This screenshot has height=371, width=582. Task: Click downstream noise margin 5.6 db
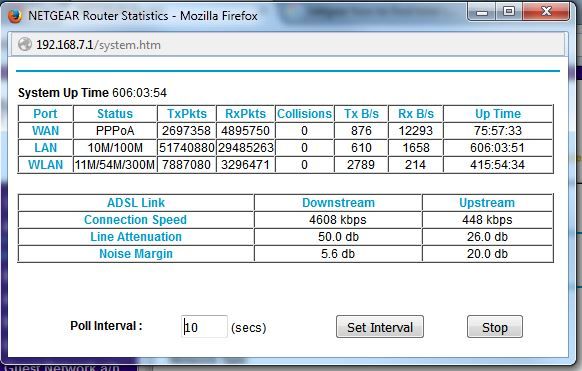pyautogui.click(x=338, y=254)
